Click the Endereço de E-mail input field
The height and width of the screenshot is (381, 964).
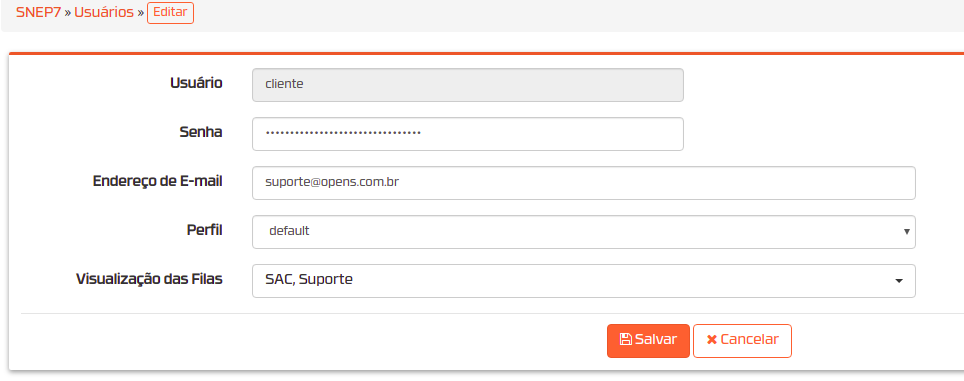583,183
